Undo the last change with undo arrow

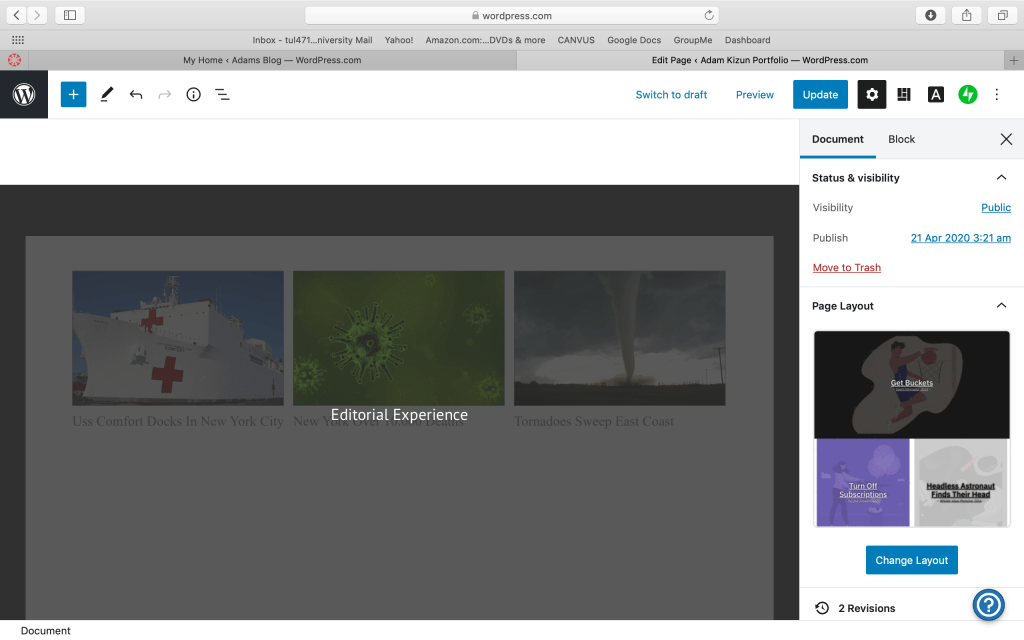[x=136, y=95]
